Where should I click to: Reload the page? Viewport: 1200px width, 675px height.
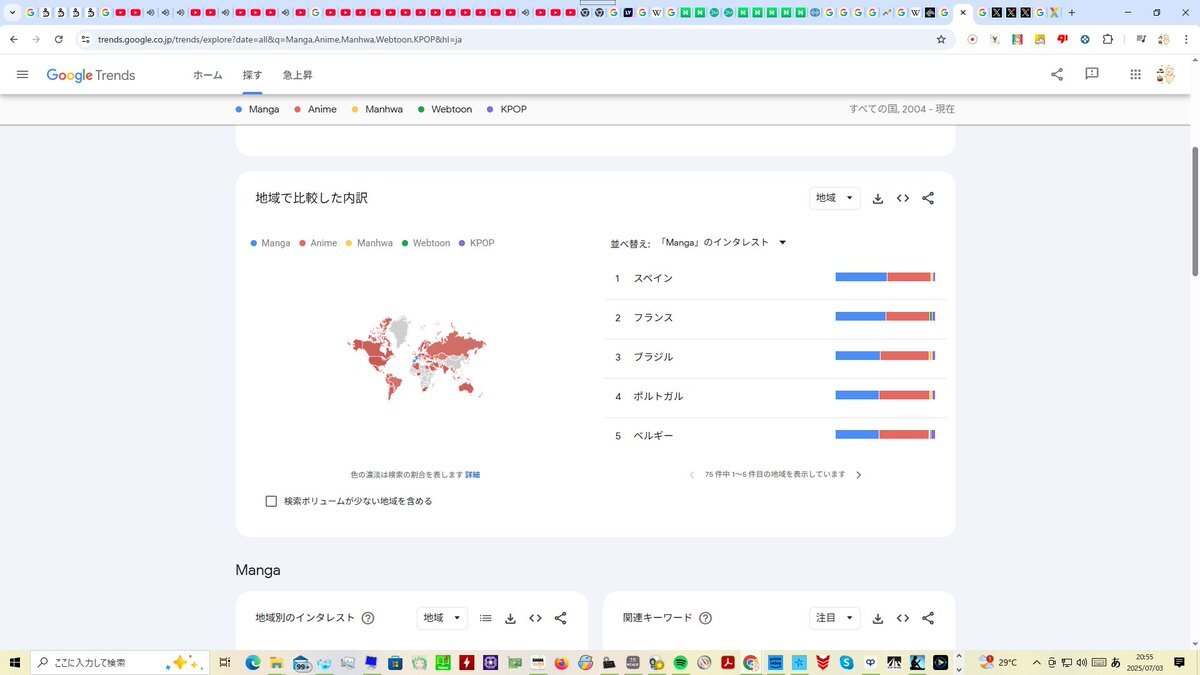click(59, 39)
